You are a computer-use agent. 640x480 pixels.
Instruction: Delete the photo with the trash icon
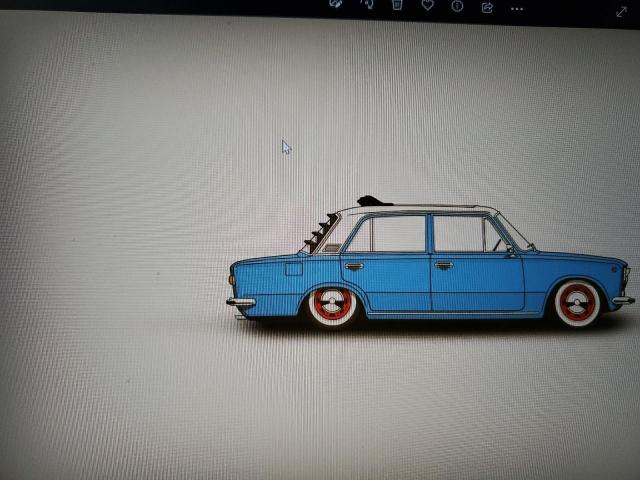[397, 5]
